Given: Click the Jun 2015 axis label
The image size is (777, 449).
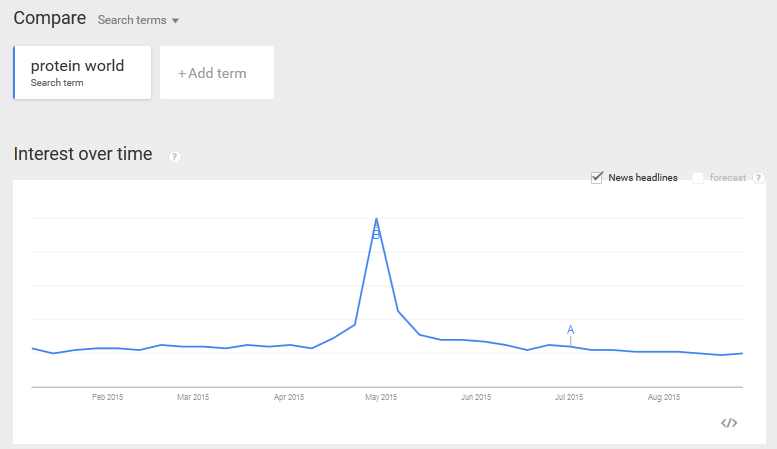Looking at the screenshot, I should point(476,397).
